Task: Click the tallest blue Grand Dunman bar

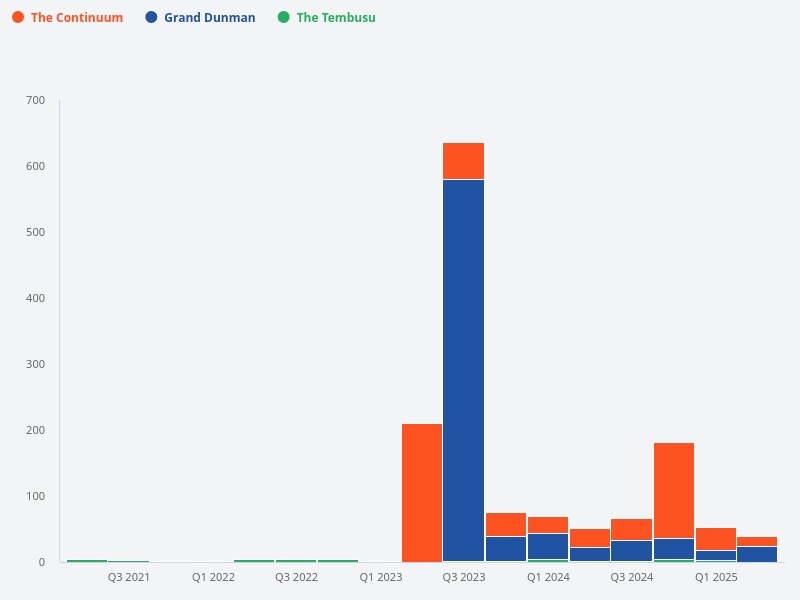Action: (x=462, y=370)
